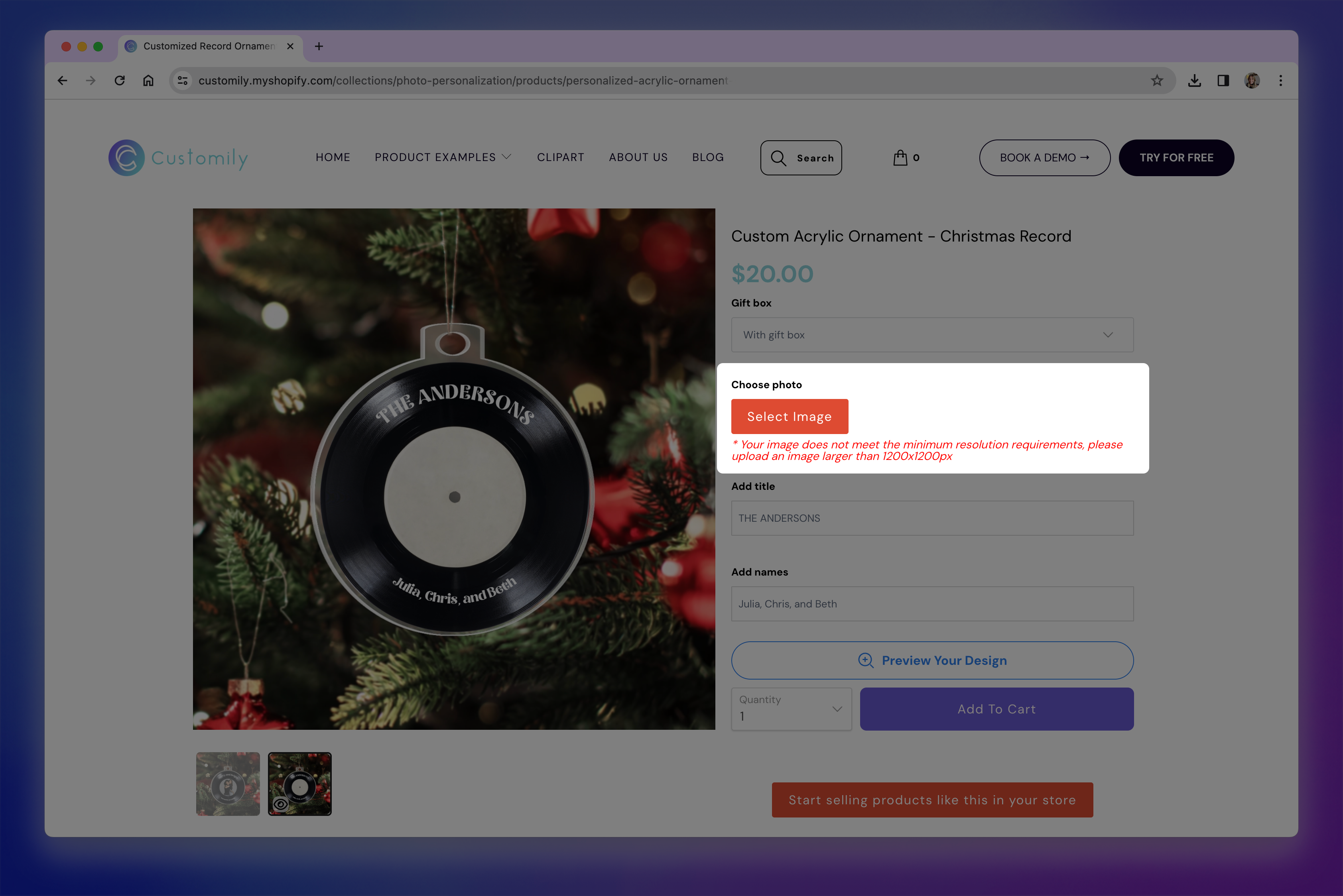Bookmark page with star icon
The image size is (1343, 896).
click(x=1157, y=81)
